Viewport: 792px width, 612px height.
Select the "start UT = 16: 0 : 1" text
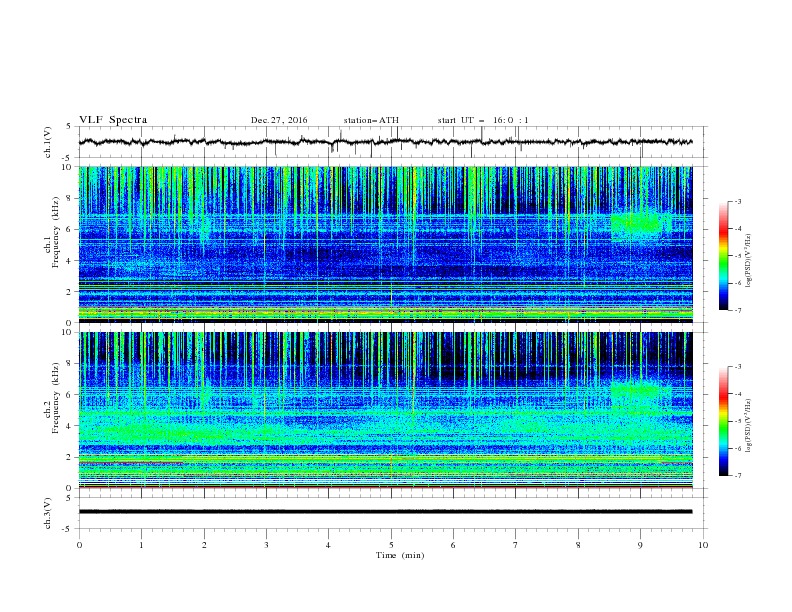click(x=483, y=120)
